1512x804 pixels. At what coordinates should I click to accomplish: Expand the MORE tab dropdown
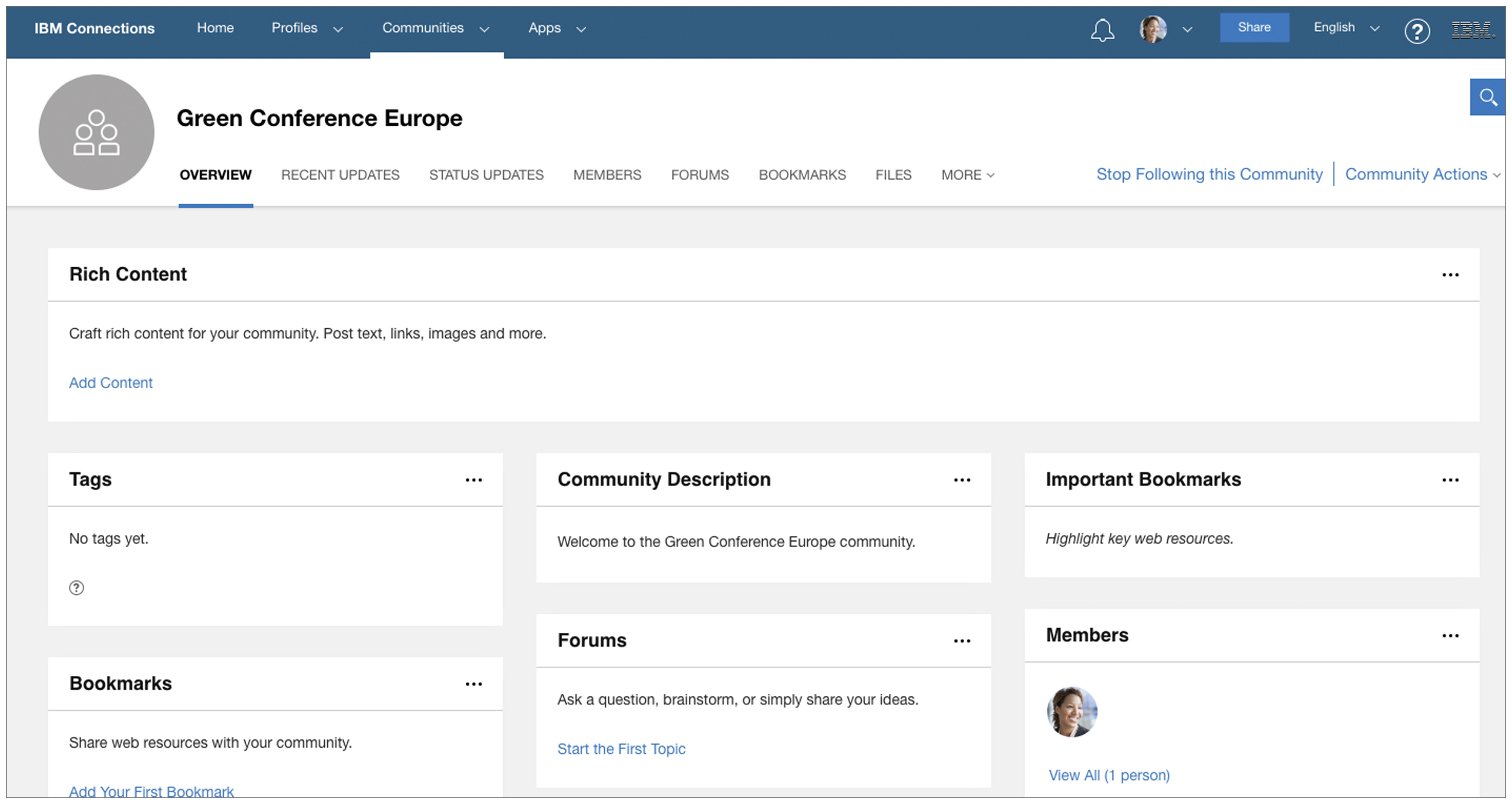(968, 175)
